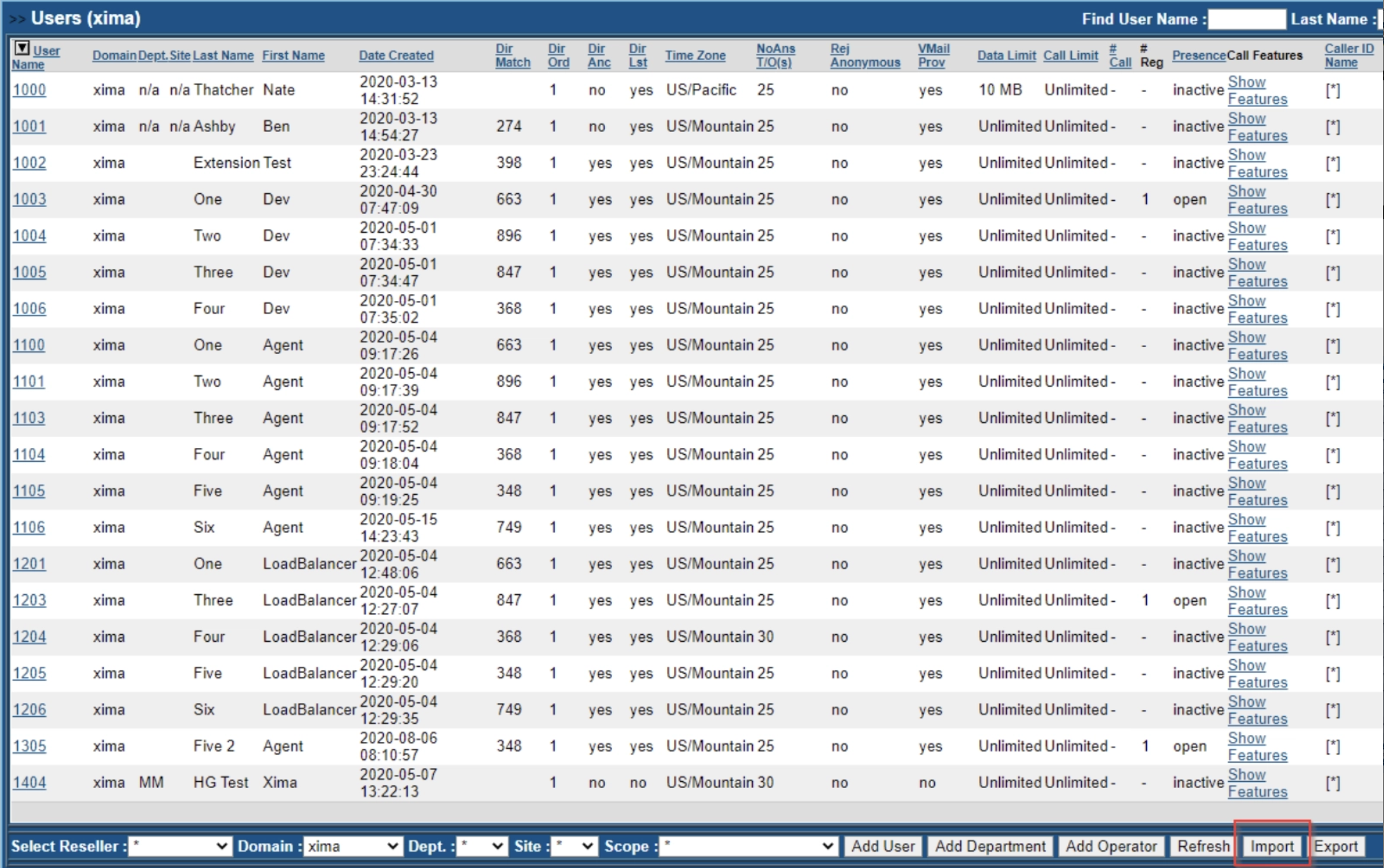Export the user list
Screen dimensions: 1384x868
1335,847
